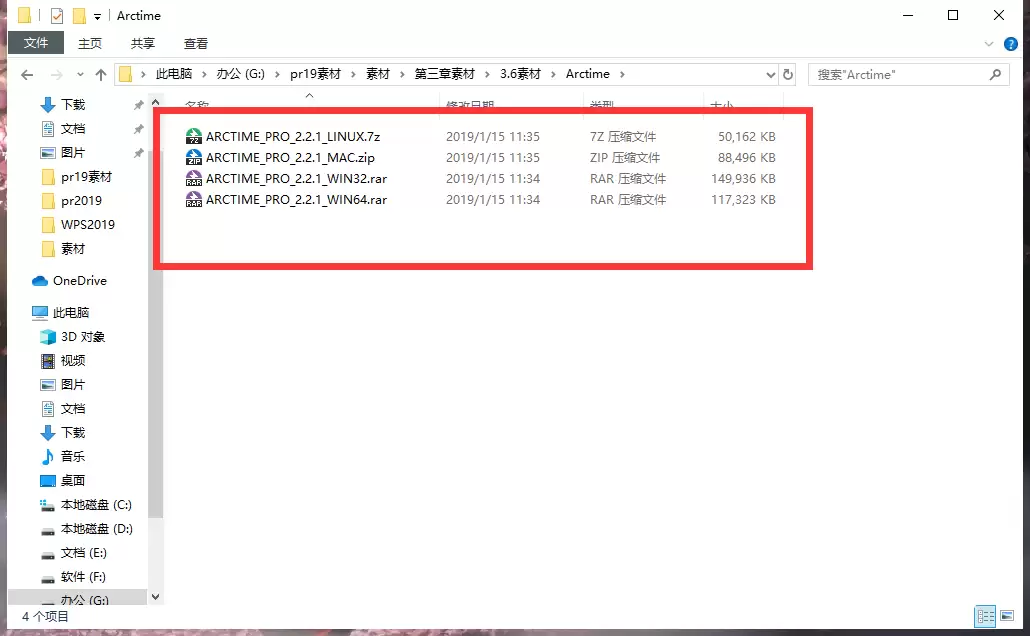Open 3D 对象 in navigation pane

coord(83,337)
